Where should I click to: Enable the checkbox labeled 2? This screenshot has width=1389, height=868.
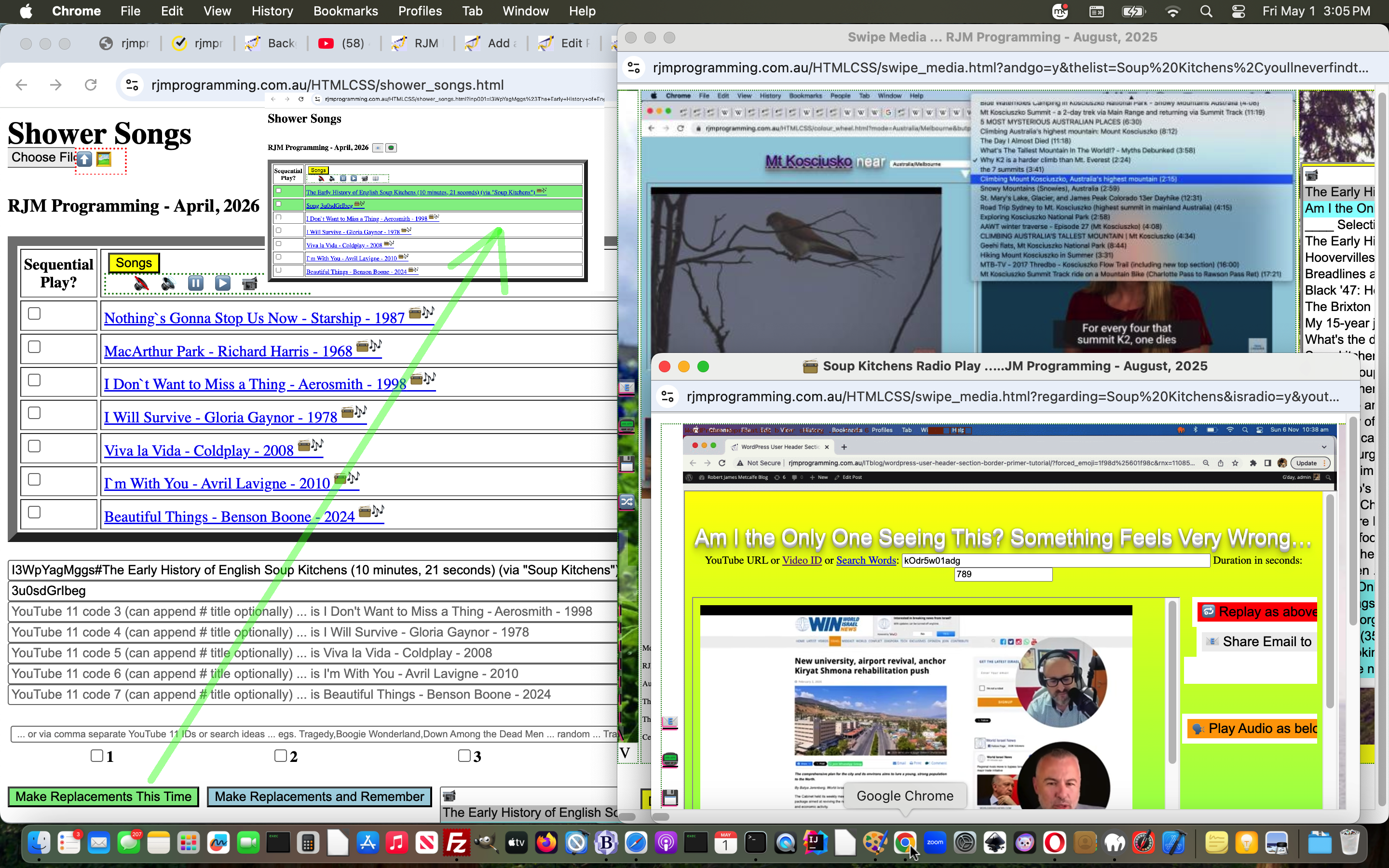pyautogui.click(x=281, y=756)
